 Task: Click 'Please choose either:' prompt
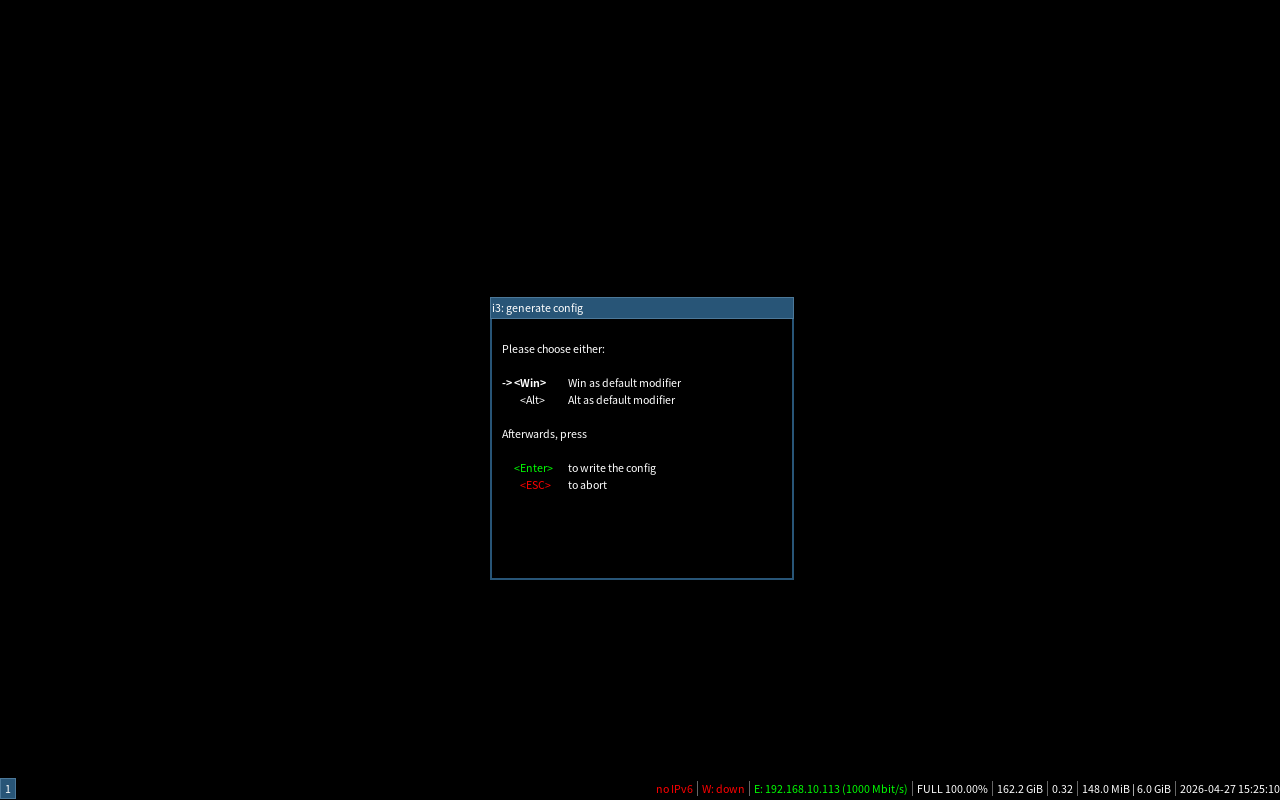[x=553, y=349]
